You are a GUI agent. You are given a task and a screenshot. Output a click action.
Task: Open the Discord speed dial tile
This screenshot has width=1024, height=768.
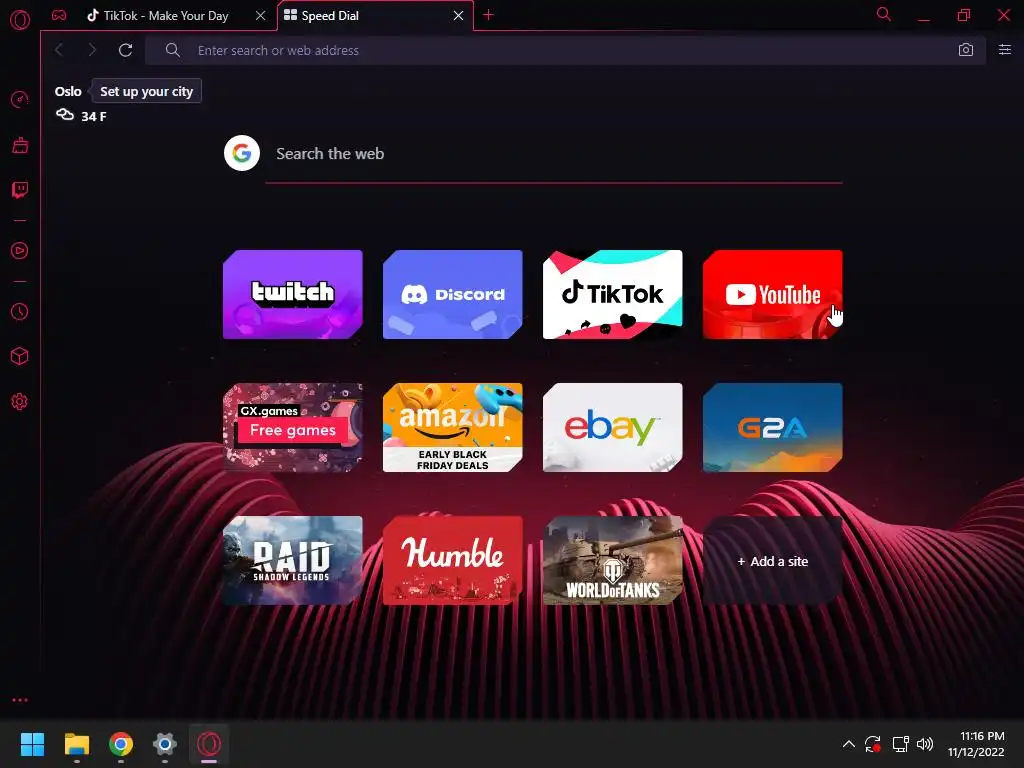(453, 295)
